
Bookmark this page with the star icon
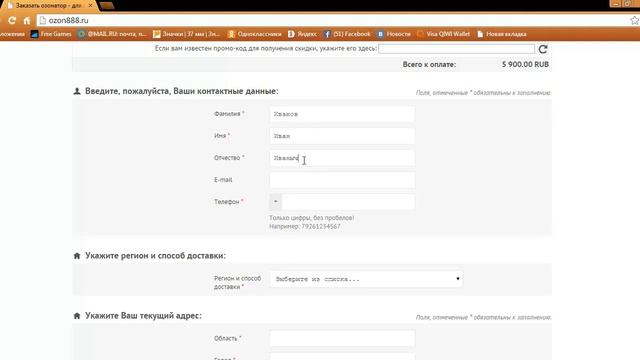(634, 20)
